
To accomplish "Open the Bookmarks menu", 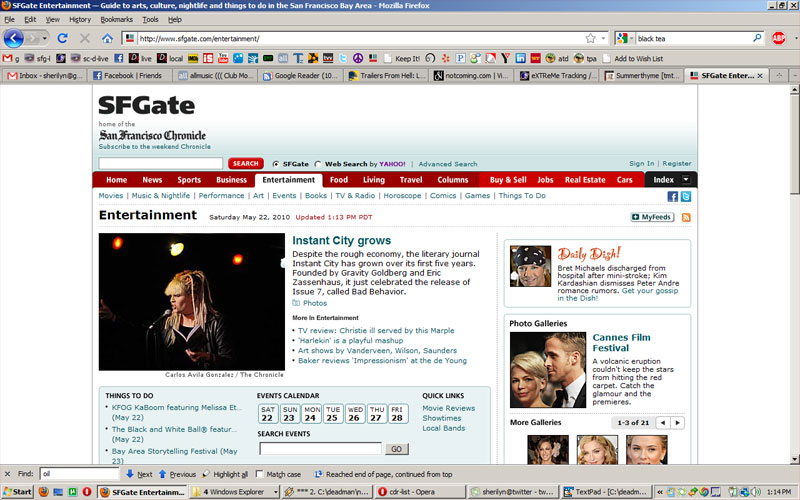I will pyautogui.click(x=116, y=19).
